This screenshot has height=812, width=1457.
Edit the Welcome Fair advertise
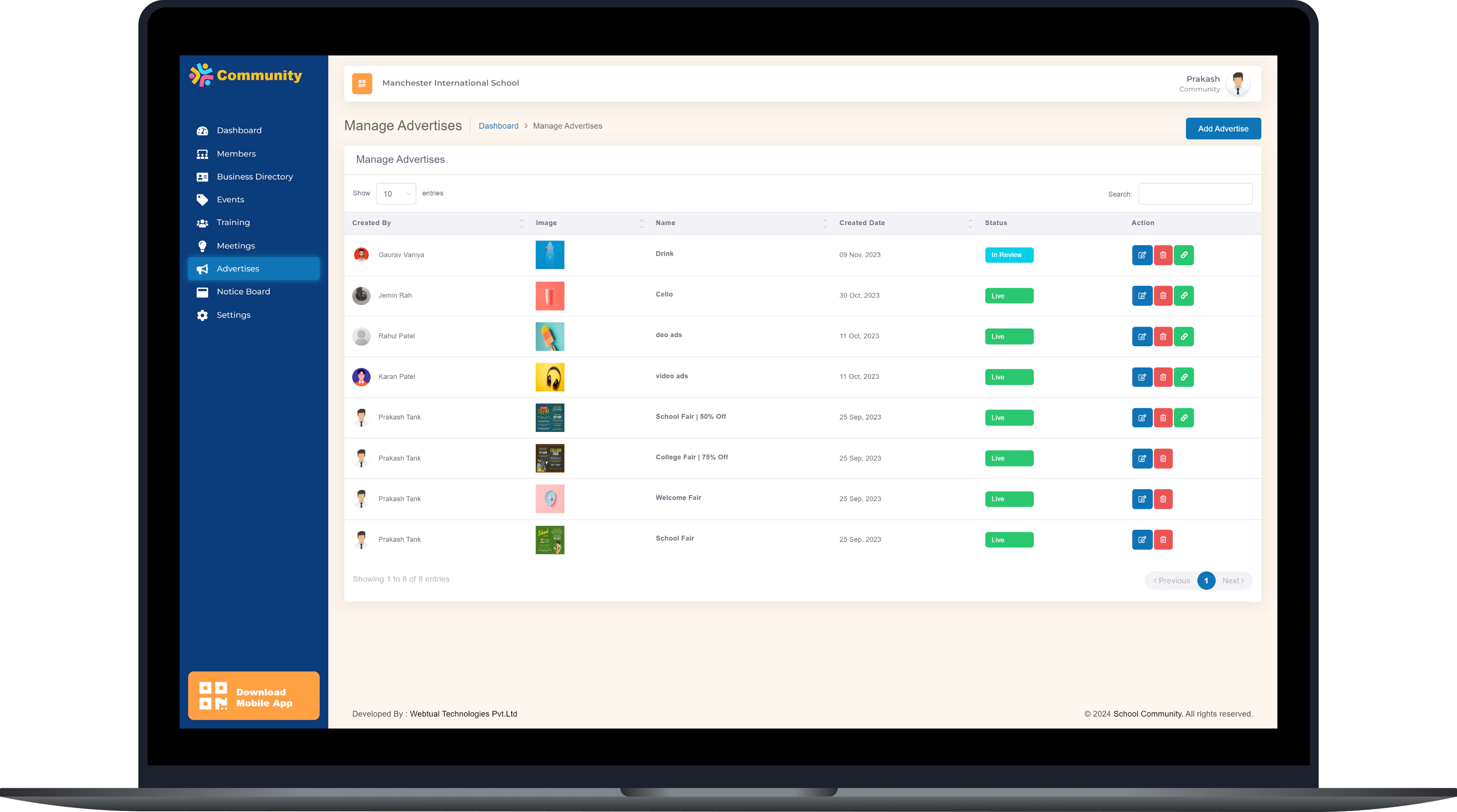tap(1142, 499)
